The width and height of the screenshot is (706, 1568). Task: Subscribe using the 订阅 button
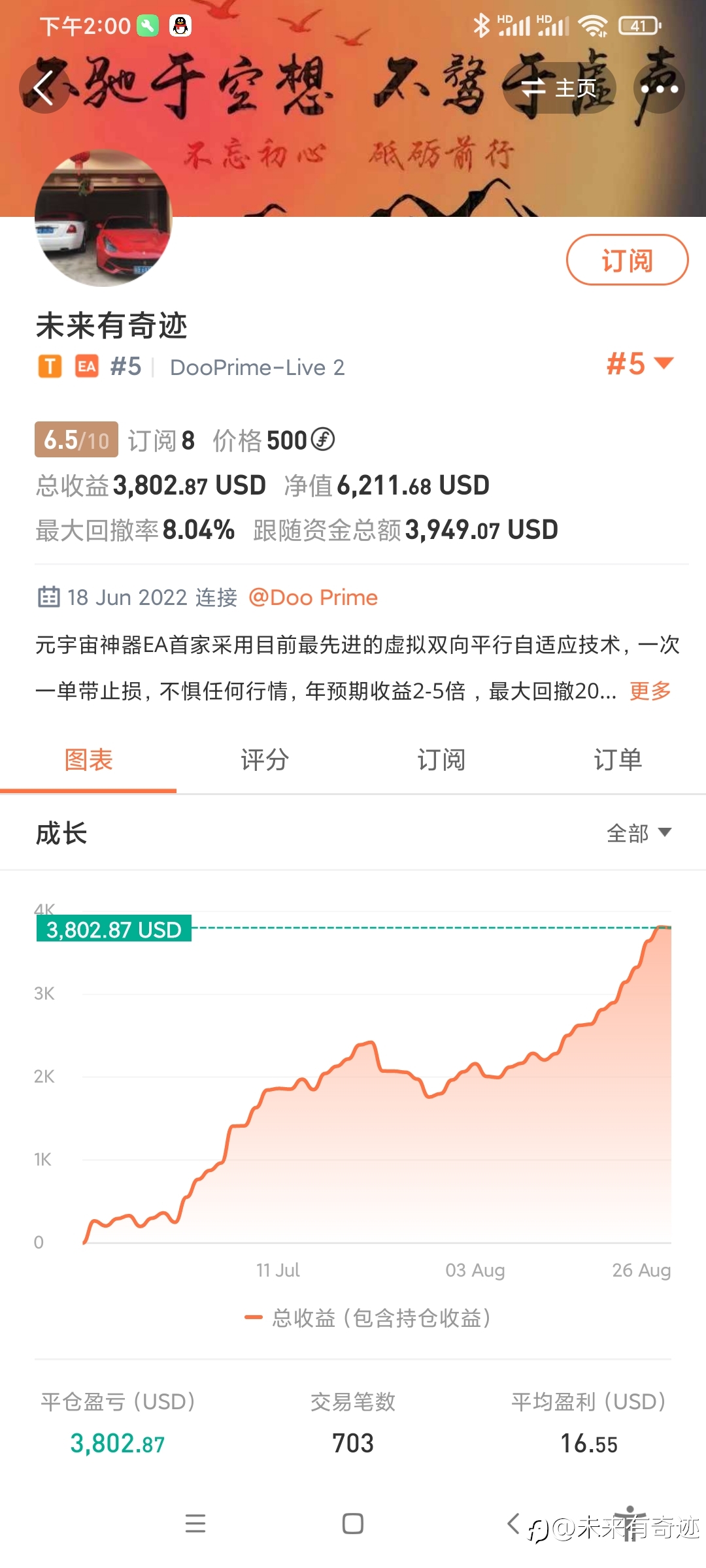tap(627, 260)
